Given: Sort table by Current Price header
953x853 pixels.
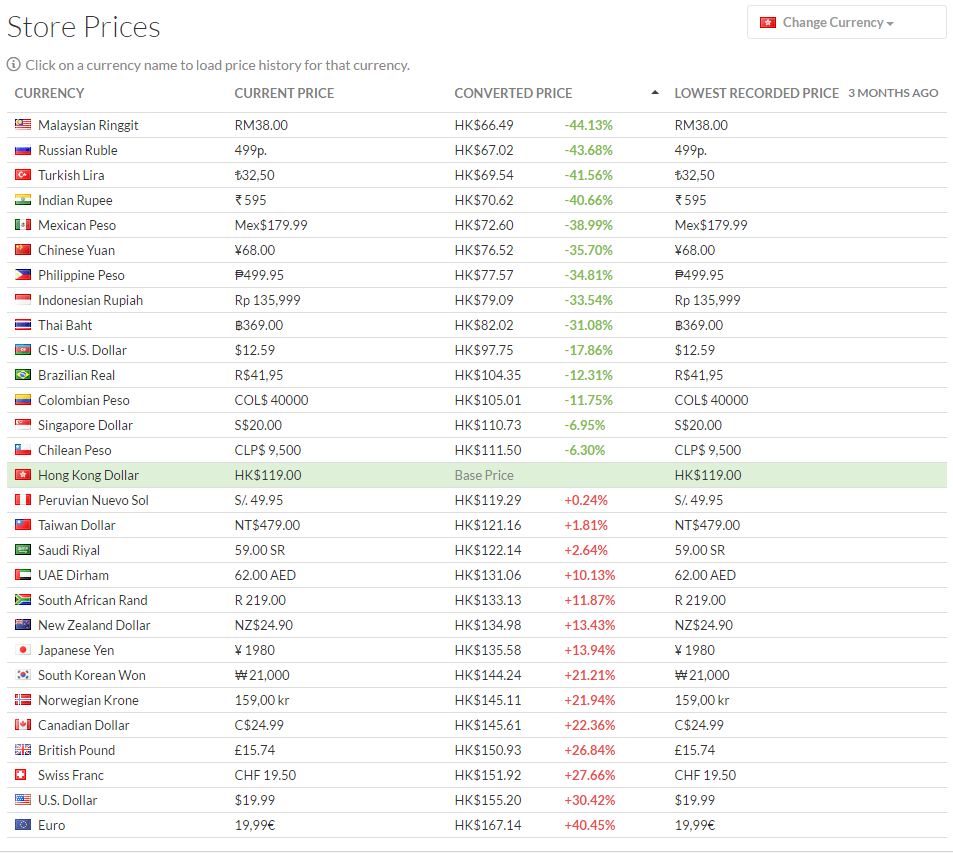Looking at the screenshot, I should click(x=284, y=93).
